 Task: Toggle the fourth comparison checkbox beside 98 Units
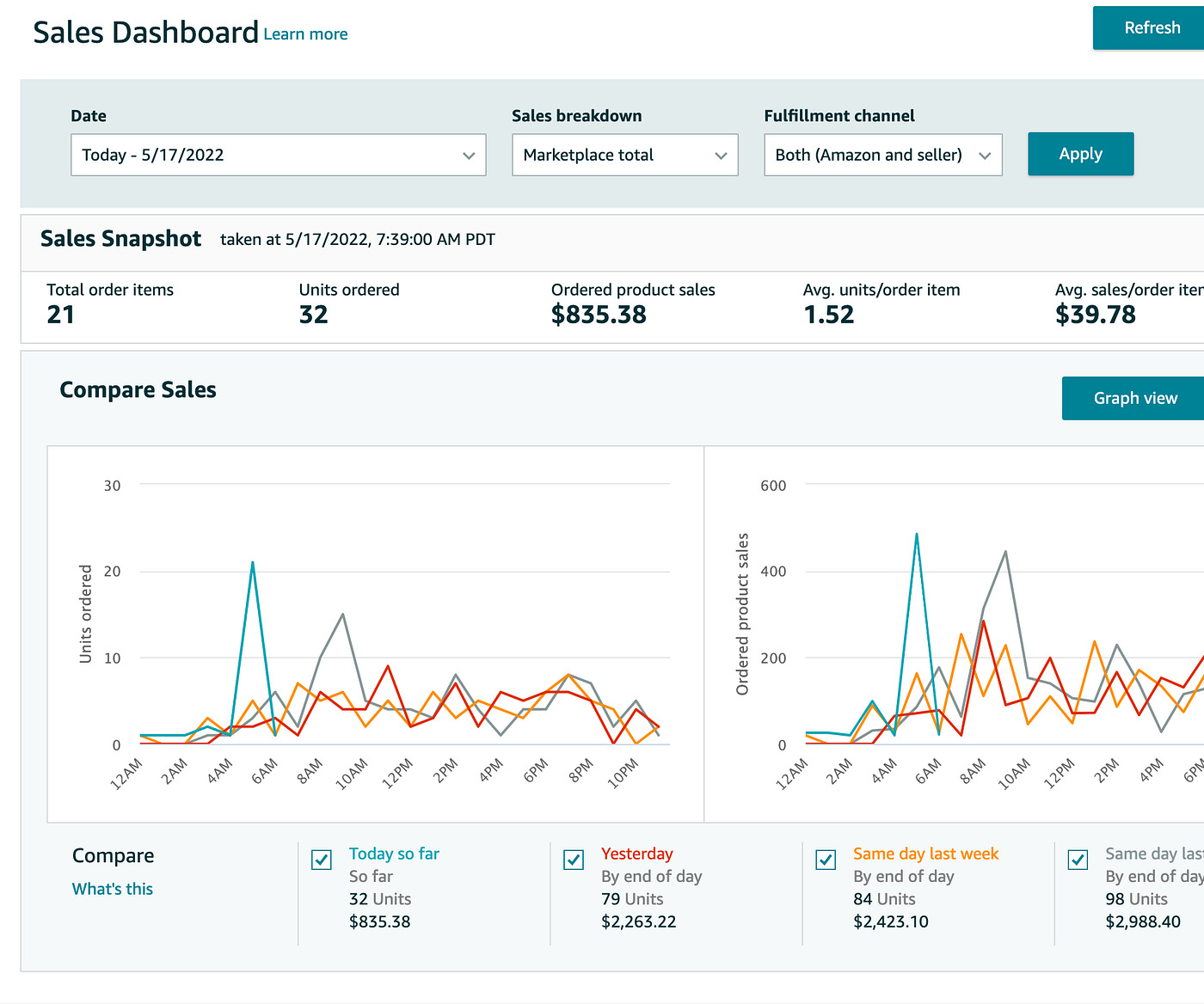(x=1078, y=860)
